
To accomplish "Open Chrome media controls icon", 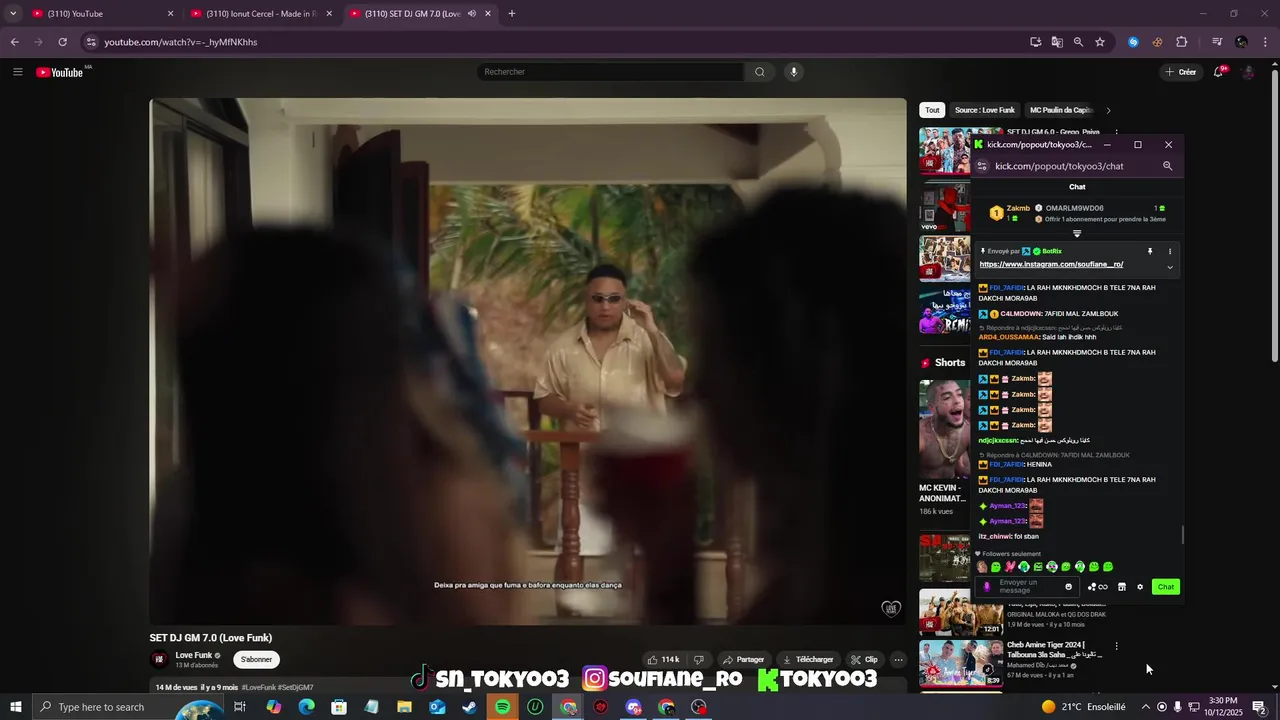I will coord(1217,42).
